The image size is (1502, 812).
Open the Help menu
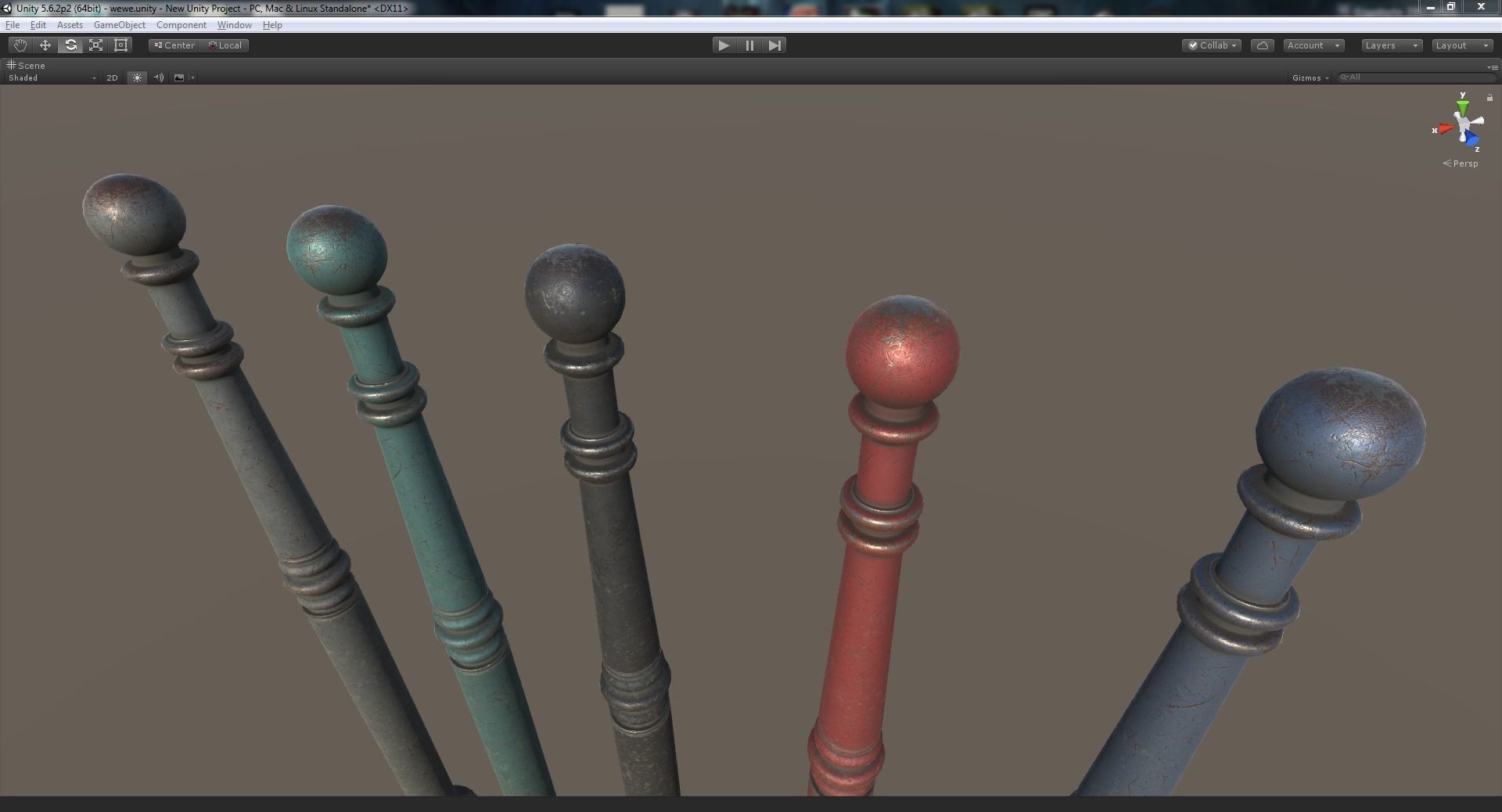272,25
